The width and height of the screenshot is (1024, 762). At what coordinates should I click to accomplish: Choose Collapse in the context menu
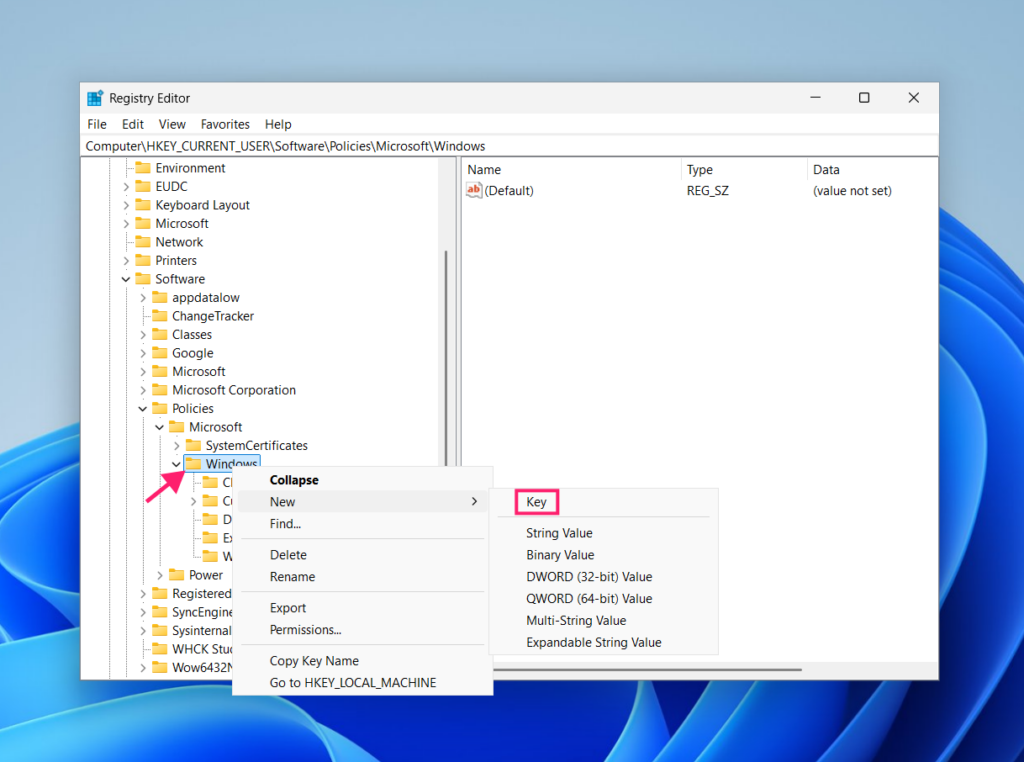point(362,480)
